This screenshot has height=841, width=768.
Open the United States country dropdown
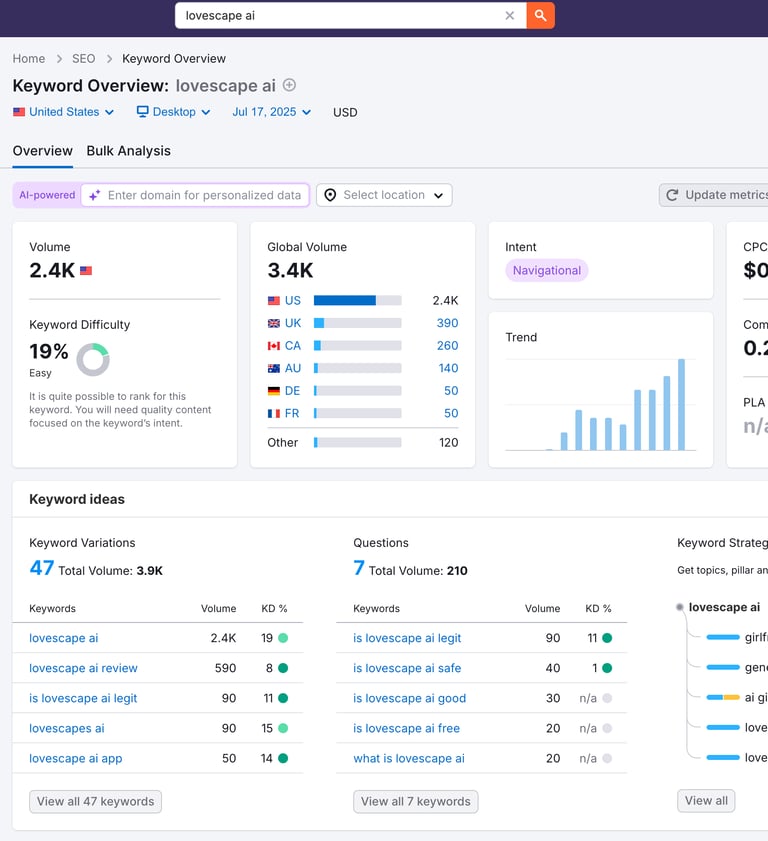(x=64, y=112)
